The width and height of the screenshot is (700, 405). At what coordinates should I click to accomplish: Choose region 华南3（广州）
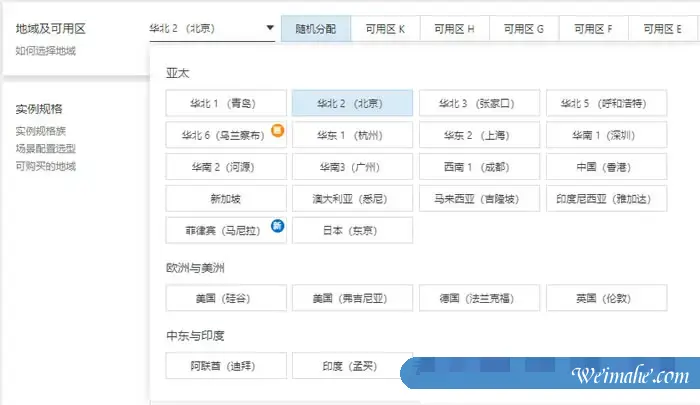pos(352,167)
